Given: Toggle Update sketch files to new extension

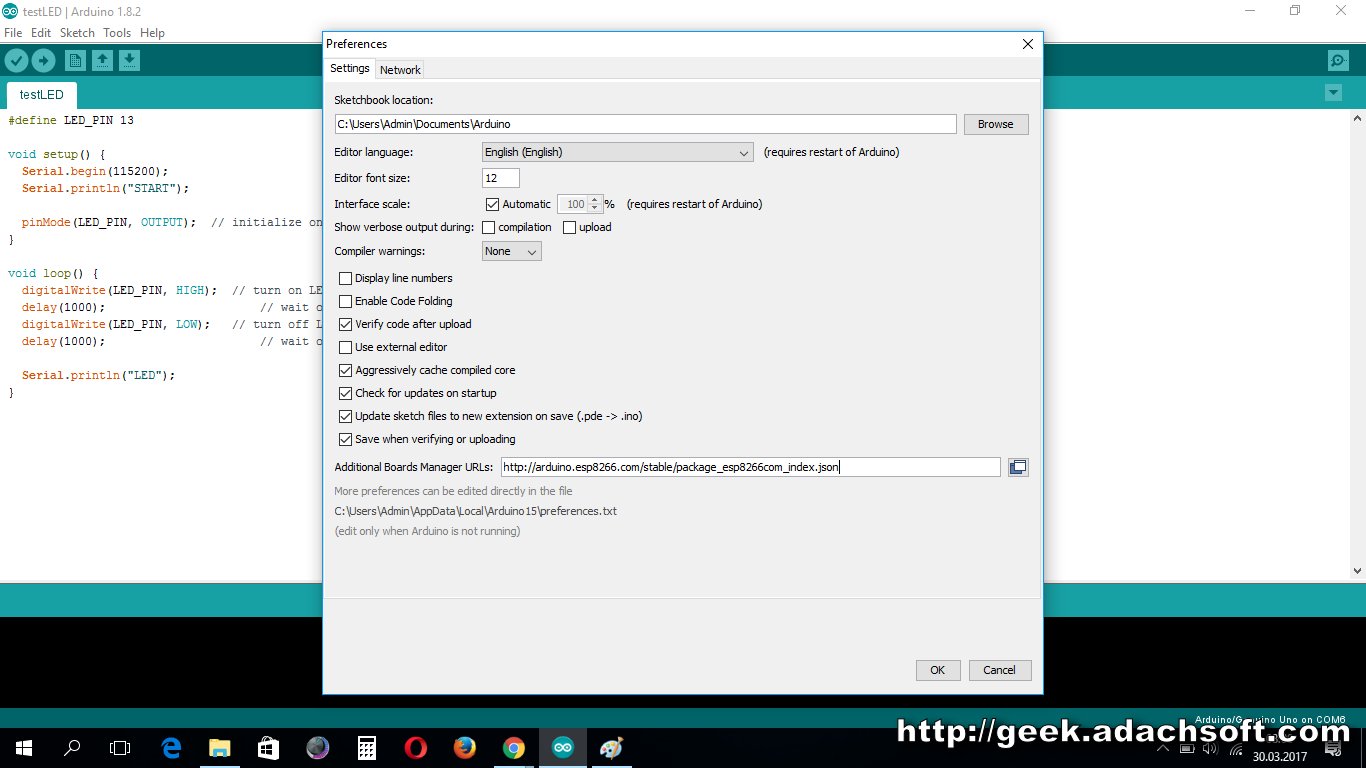Looking at the screenshot, I should click(x=346, y=417).
